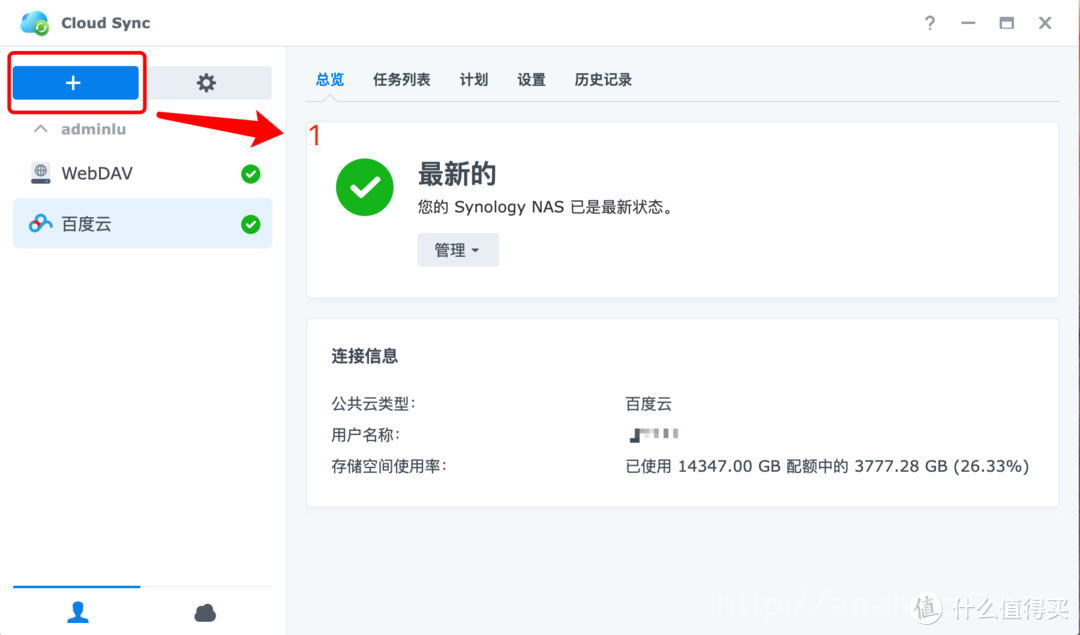Close the Cloud Sync window
This screenshot has height=635, width=1080.
pos(1045,23)
